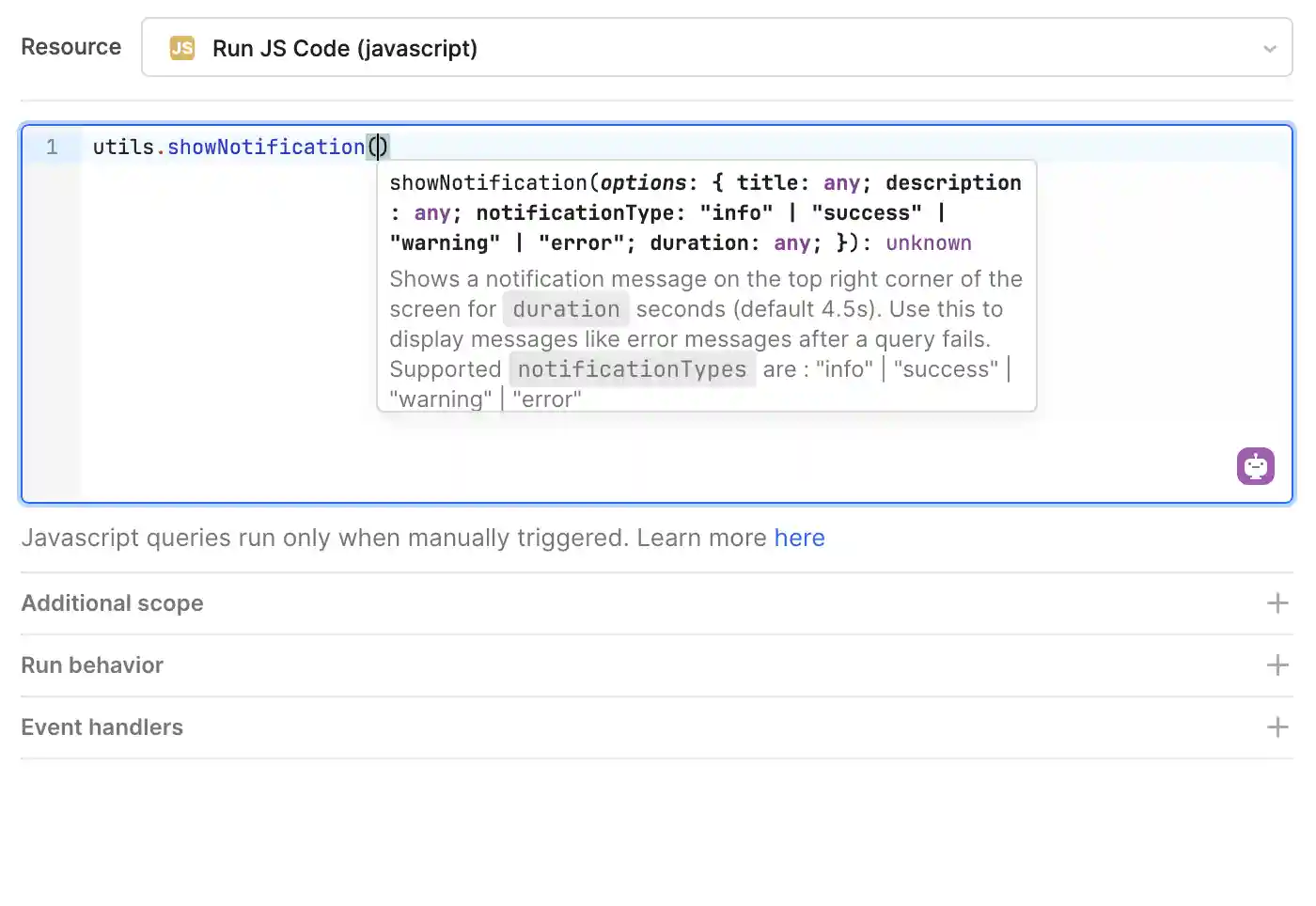Click the 'utils' object in the code
Viewport: 1316px width, 906px height.
pos(123,148)
